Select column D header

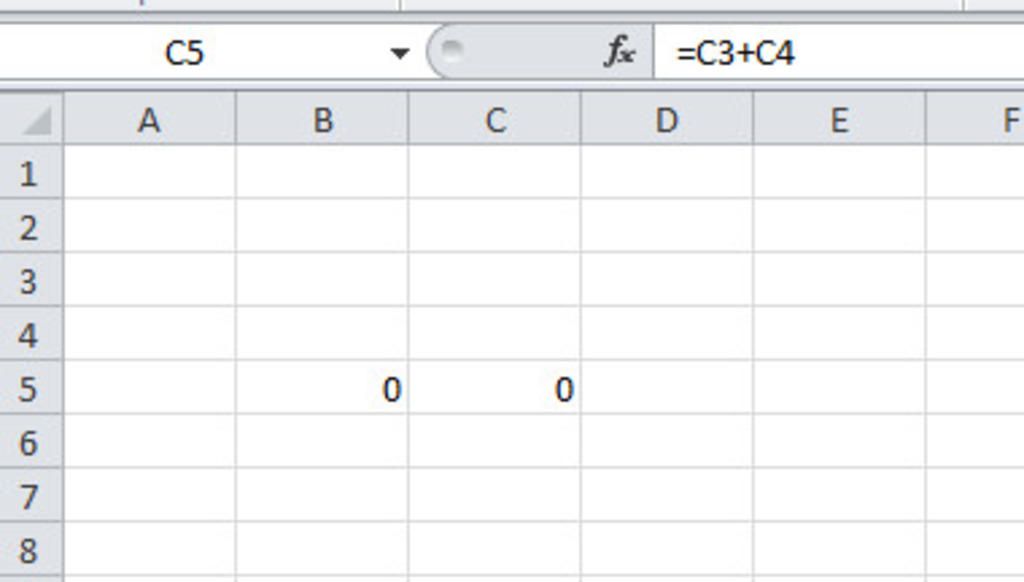[x=666, y=121]
